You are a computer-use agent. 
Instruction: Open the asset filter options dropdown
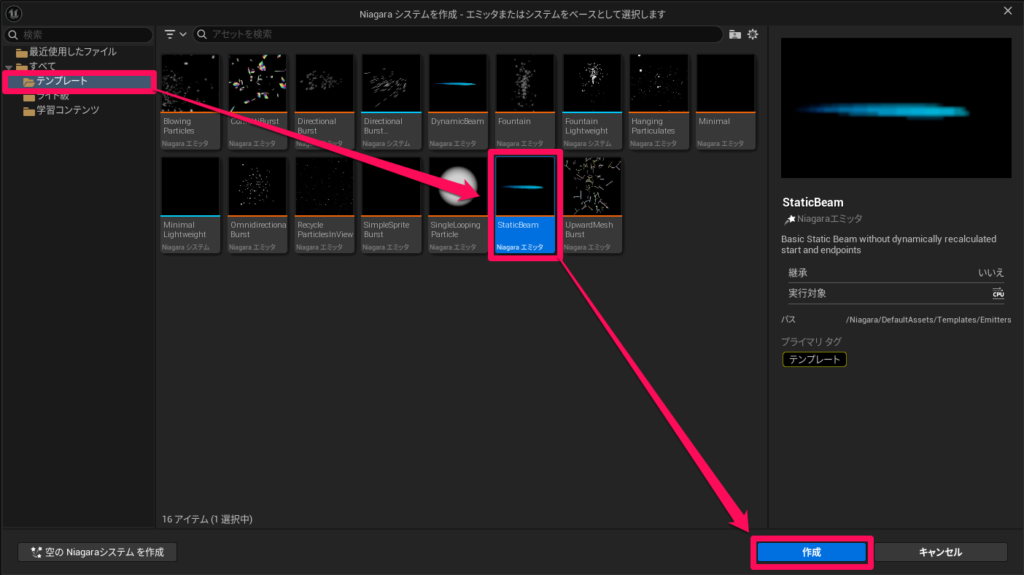(x=175, y=34)
